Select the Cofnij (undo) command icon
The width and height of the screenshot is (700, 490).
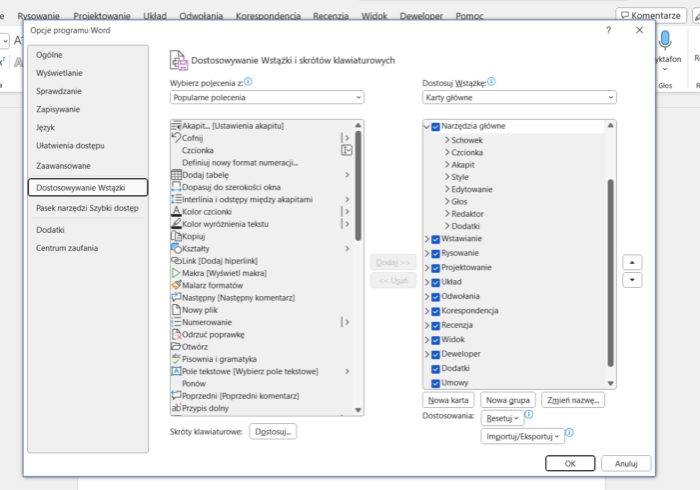(176, 138)
